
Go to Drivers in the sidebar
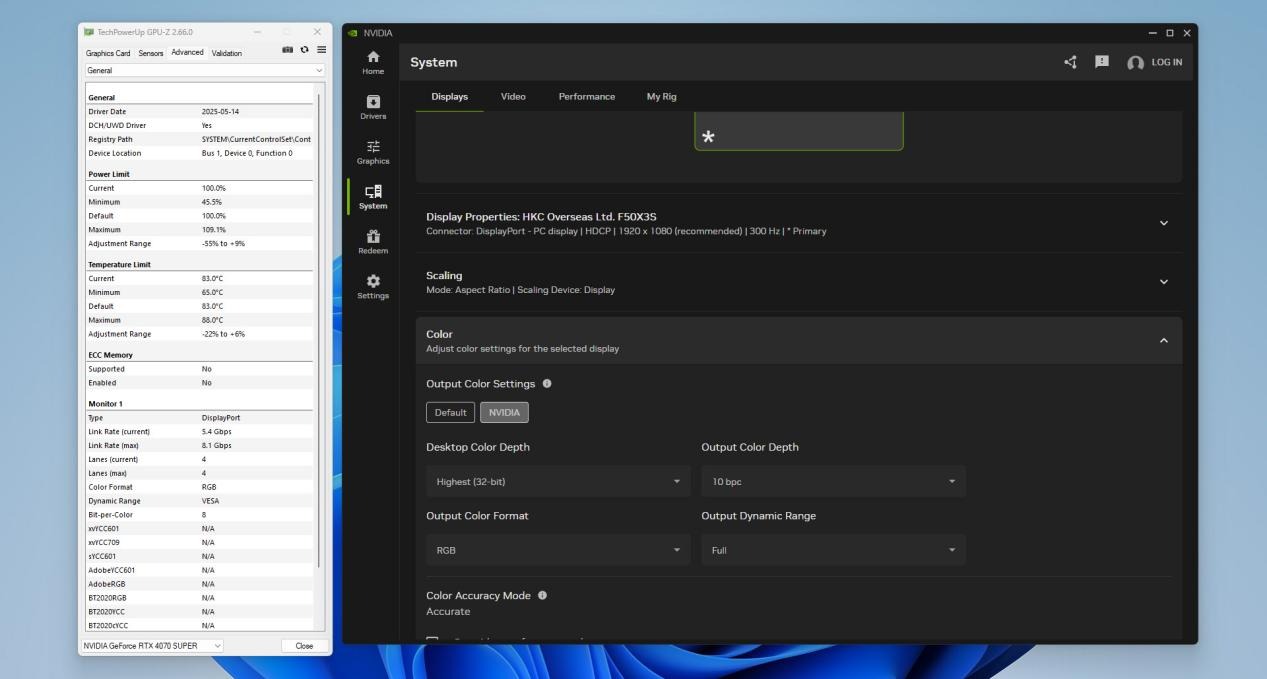[373, 107]
